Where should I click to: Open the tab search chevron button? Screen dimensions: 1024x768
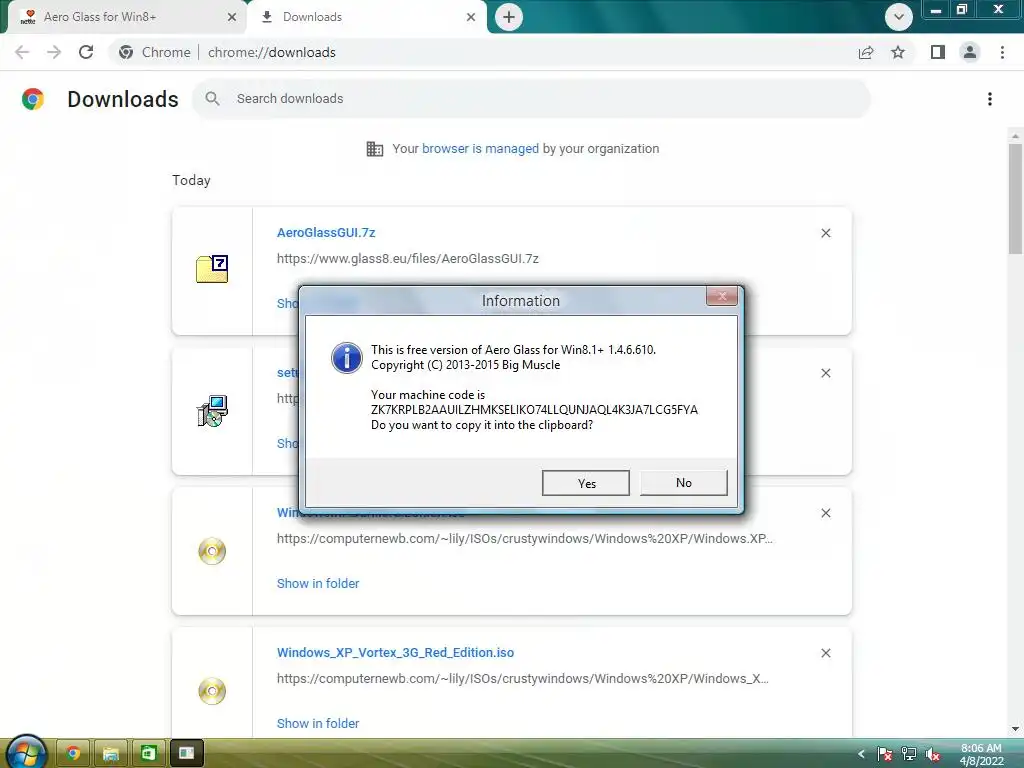click(899, 17)
